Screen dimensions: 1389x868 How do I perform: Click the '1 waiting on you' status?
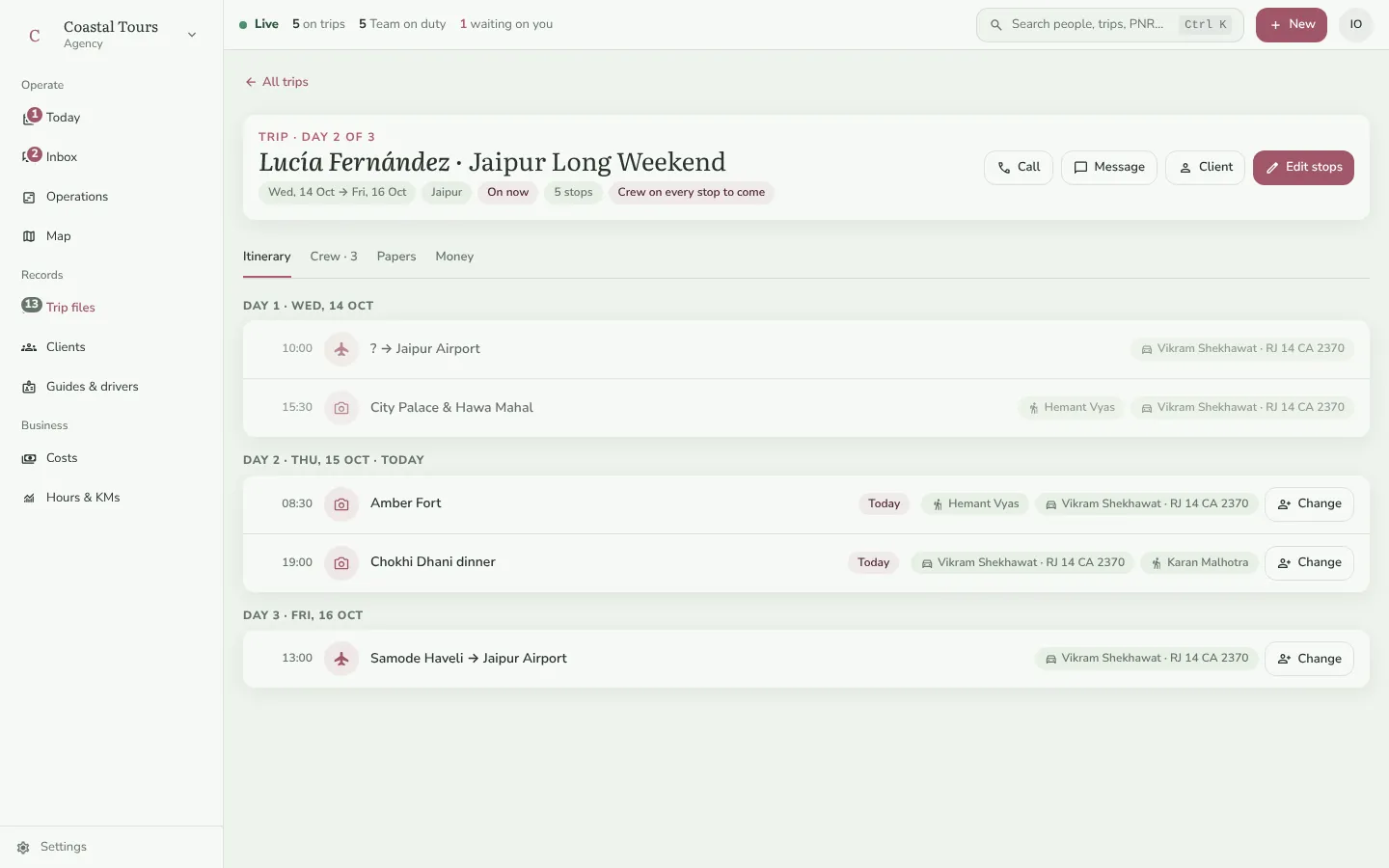(x=506, y=24)
